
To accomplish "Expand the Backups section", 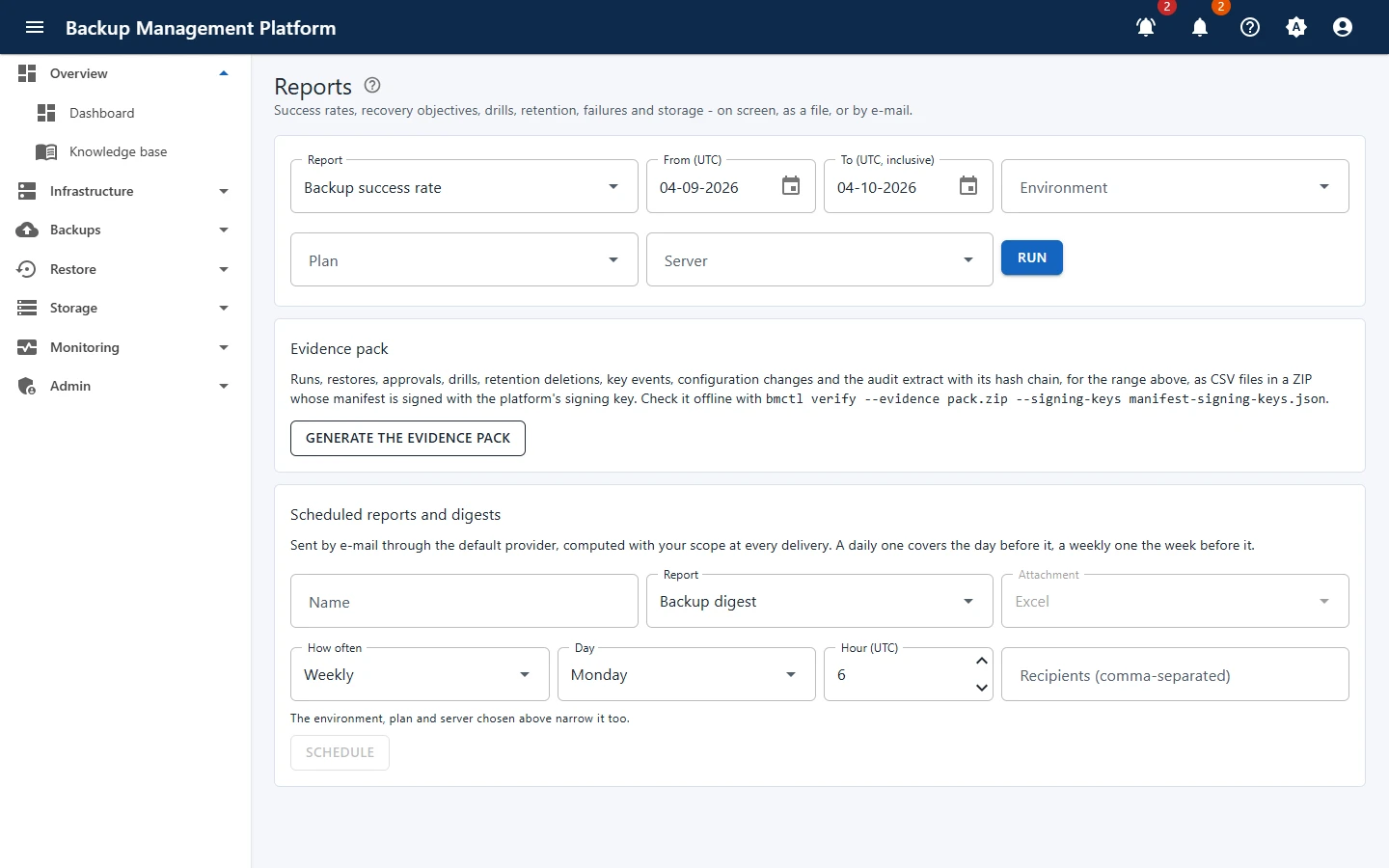I will point(224,230).
